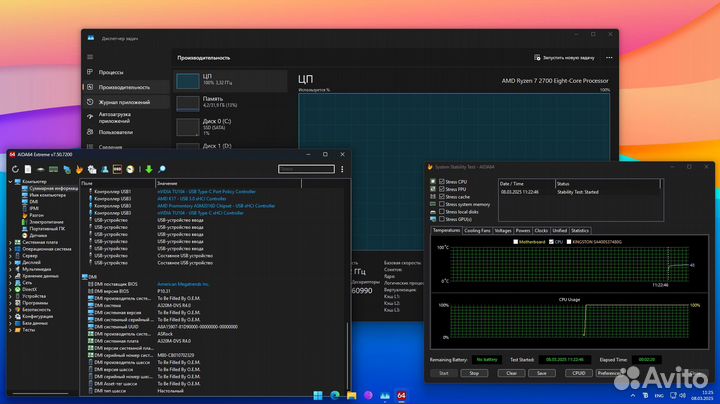Screen dimensions: 720x404
Task: Click the person-shaped icon in AIDA64 toolbar
Action: pyautogui.click(x=105, y=169)
